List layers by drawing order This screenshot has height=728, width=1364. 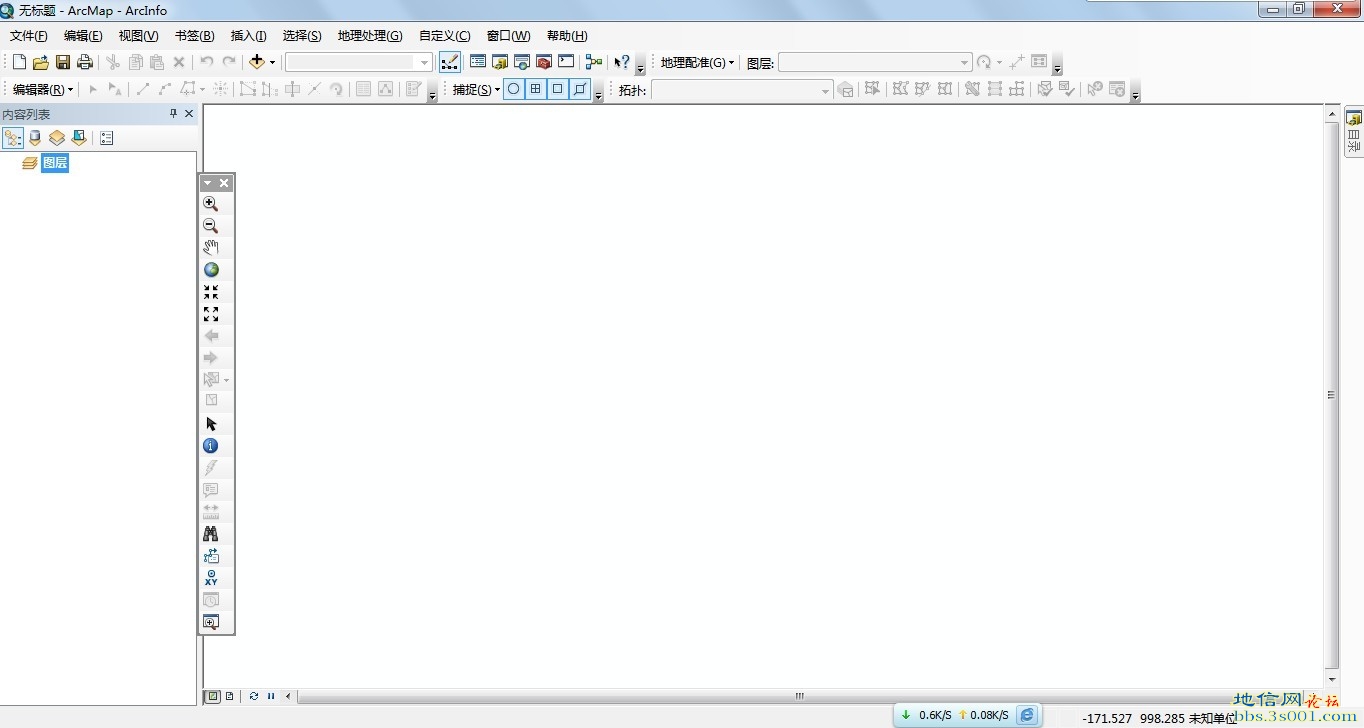click(x=13, y=138)
